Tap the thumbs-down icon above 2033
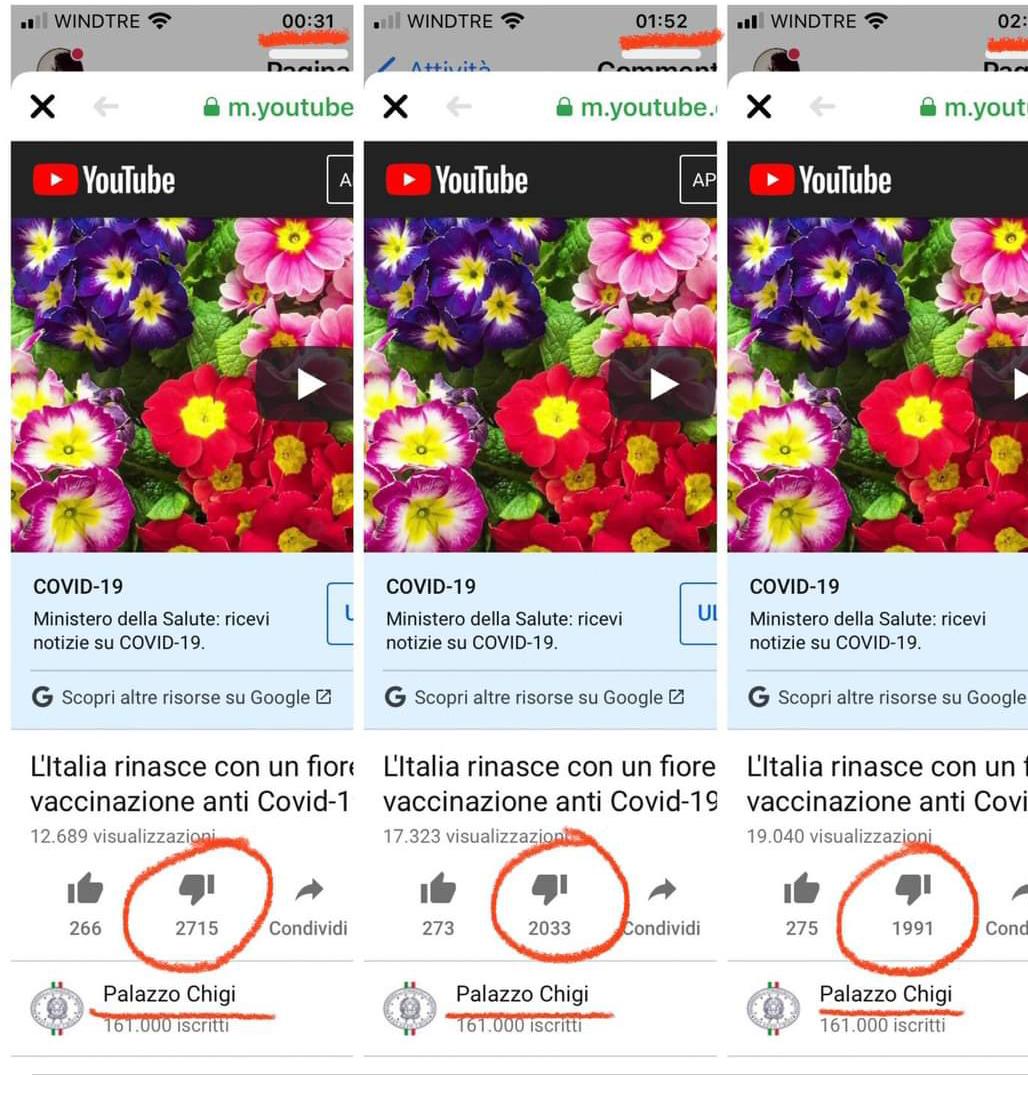This screenshot has height=1100, width=1028. point(549,890)
